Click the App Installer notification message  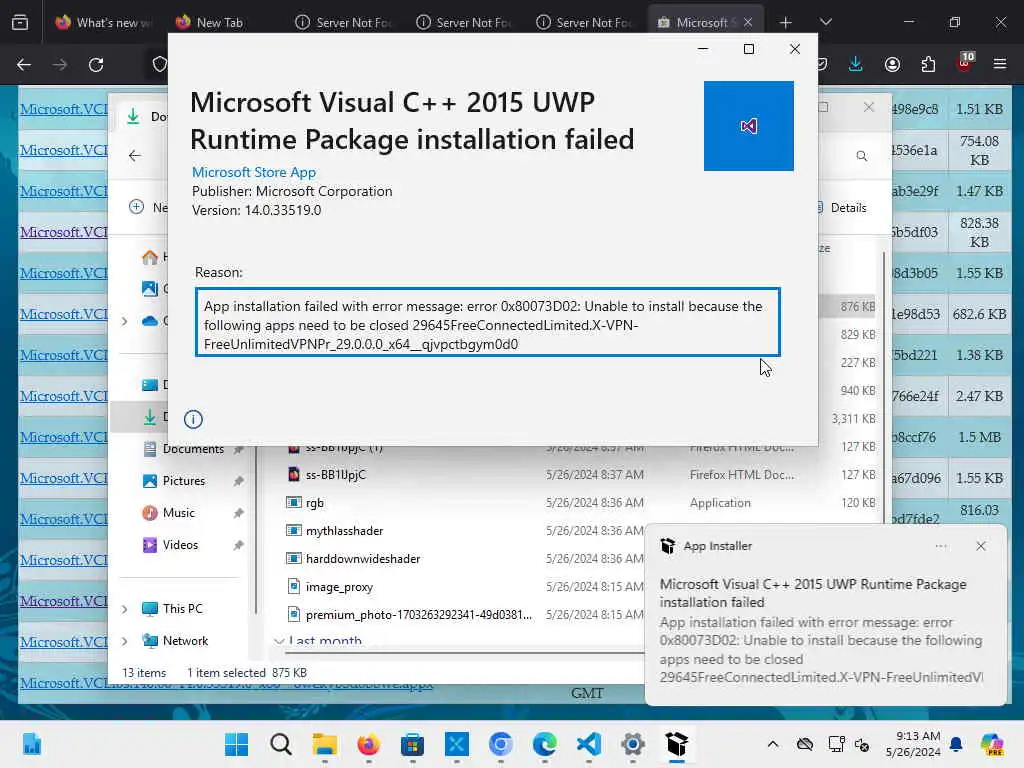tap(821, 631)
